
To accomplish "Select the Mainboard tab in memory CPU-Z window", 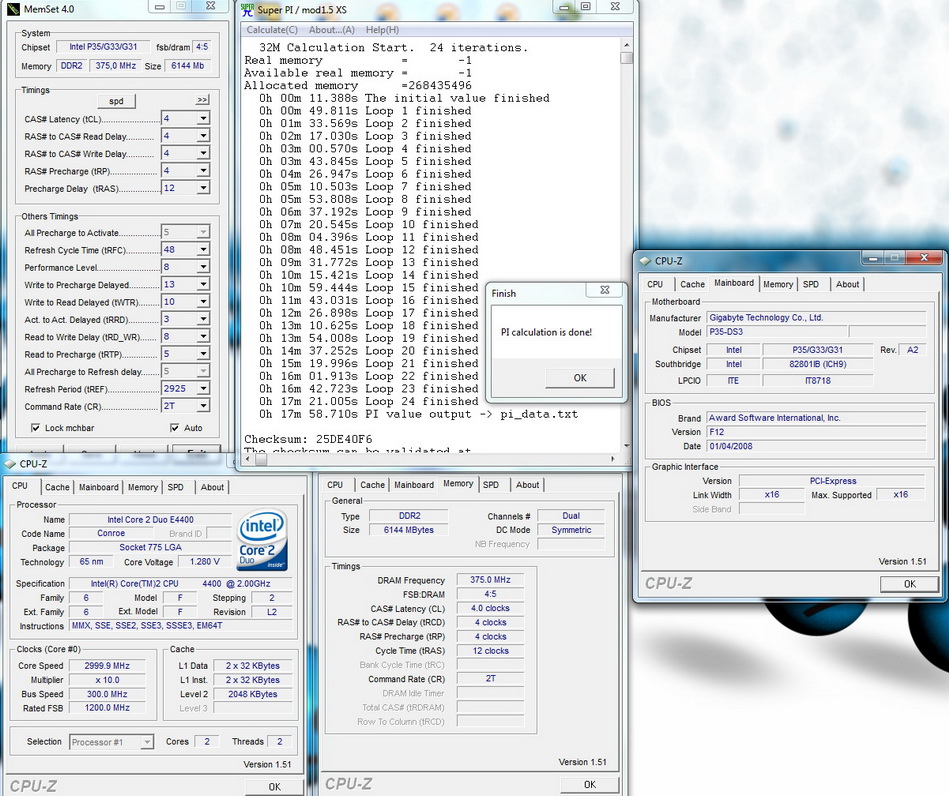I will (x=414, y=485).
